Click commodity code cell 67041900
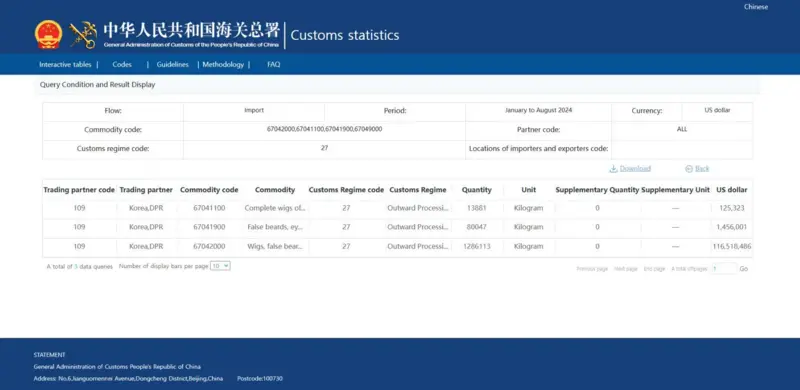800x390 pixels. click(209, 227)
